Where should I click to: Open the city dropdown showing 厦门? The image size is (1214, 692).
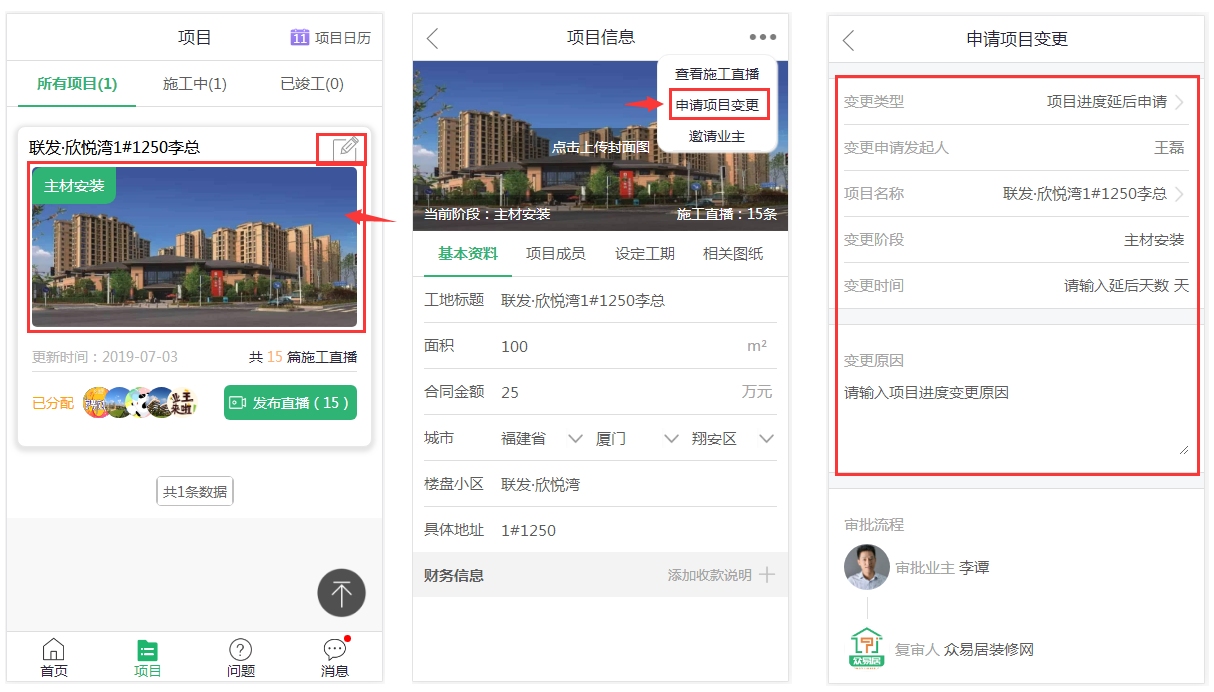[x=671, y=439]
